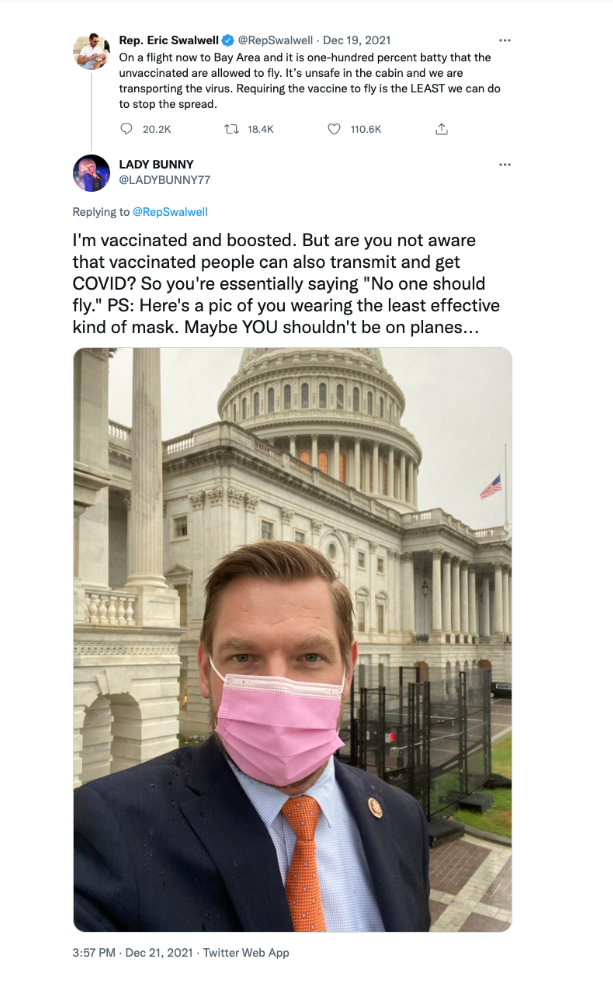This screenshot has height=991, width=613.
Task: Like the tweet using the heart icon
Action: point(334,129)
